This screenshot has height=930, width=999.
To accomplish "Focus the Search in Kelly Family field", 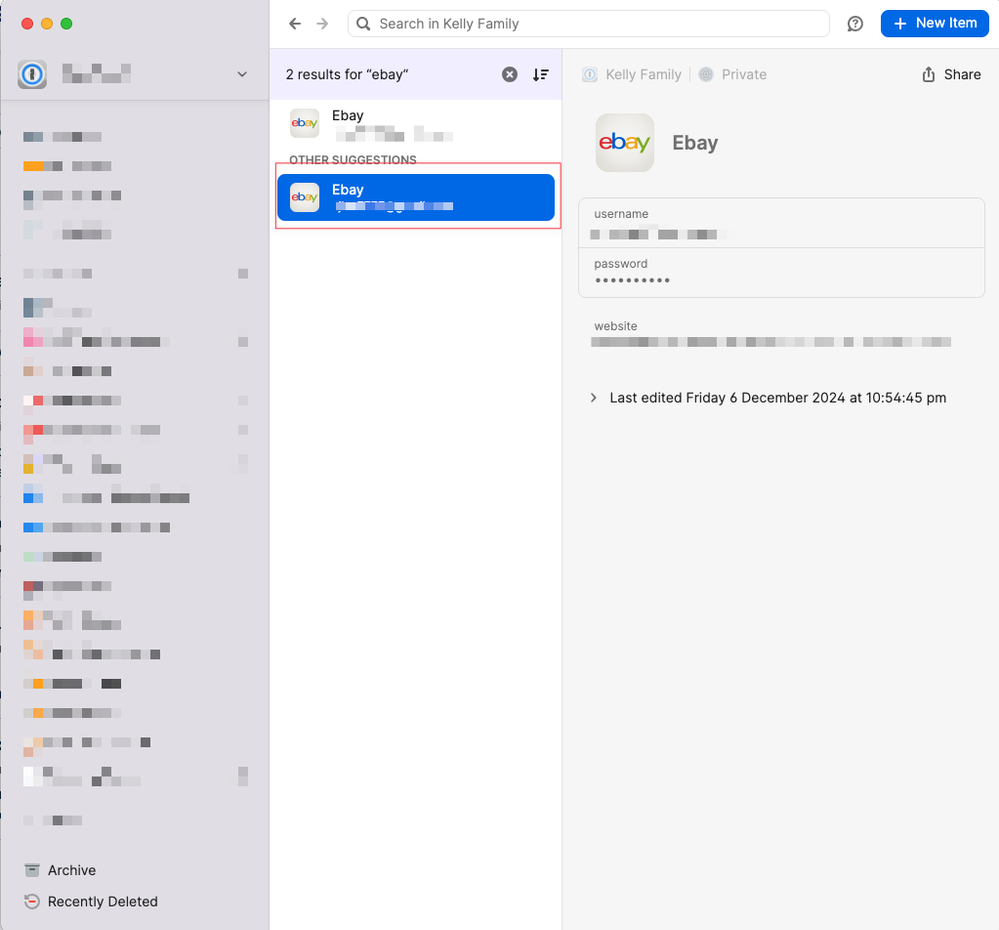I will (589, 24).
